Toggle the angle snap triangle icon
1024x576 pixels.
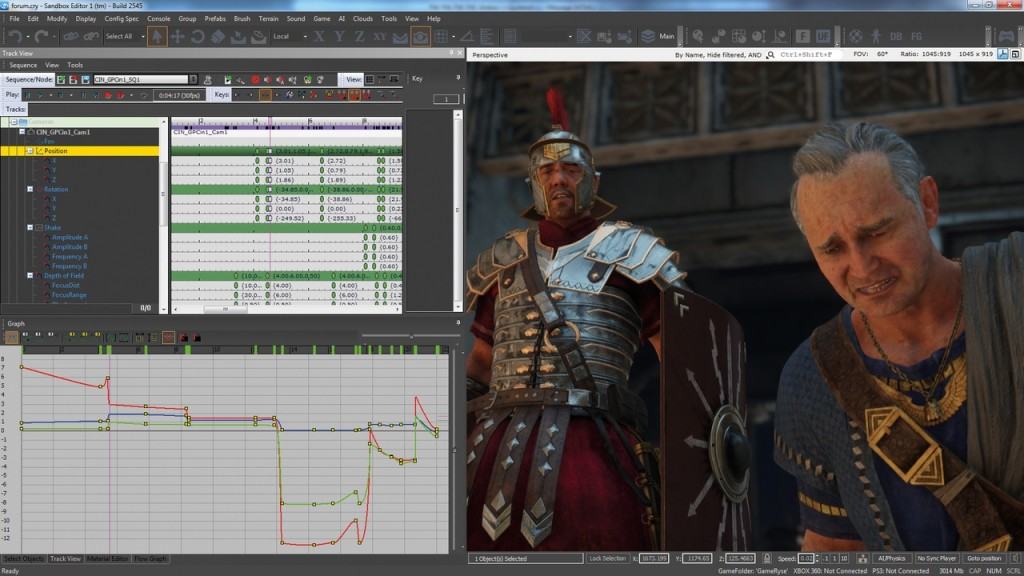tap(466, 37)
